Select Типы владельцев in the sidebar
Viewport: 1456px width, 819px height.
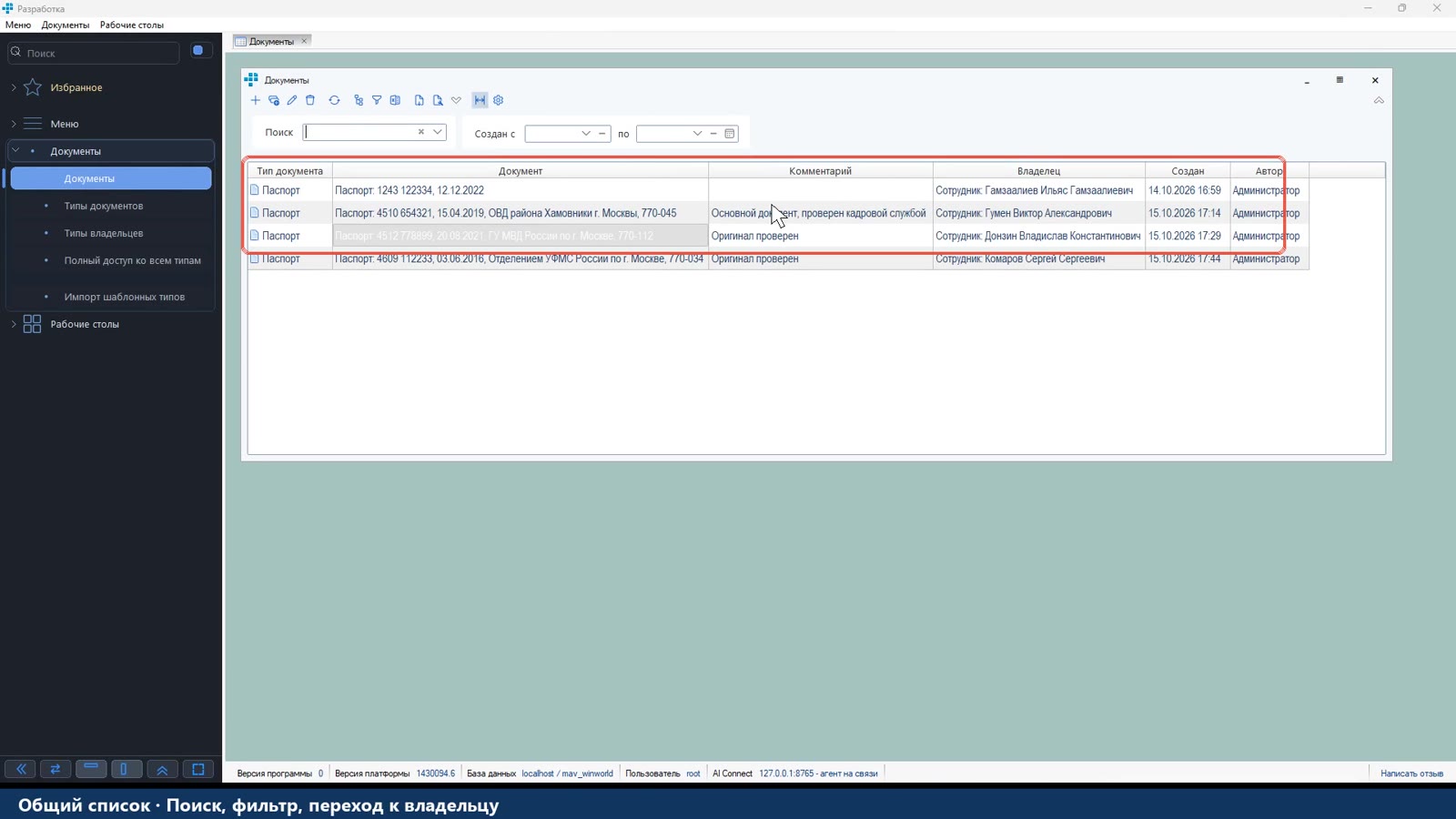click(104, 233)
